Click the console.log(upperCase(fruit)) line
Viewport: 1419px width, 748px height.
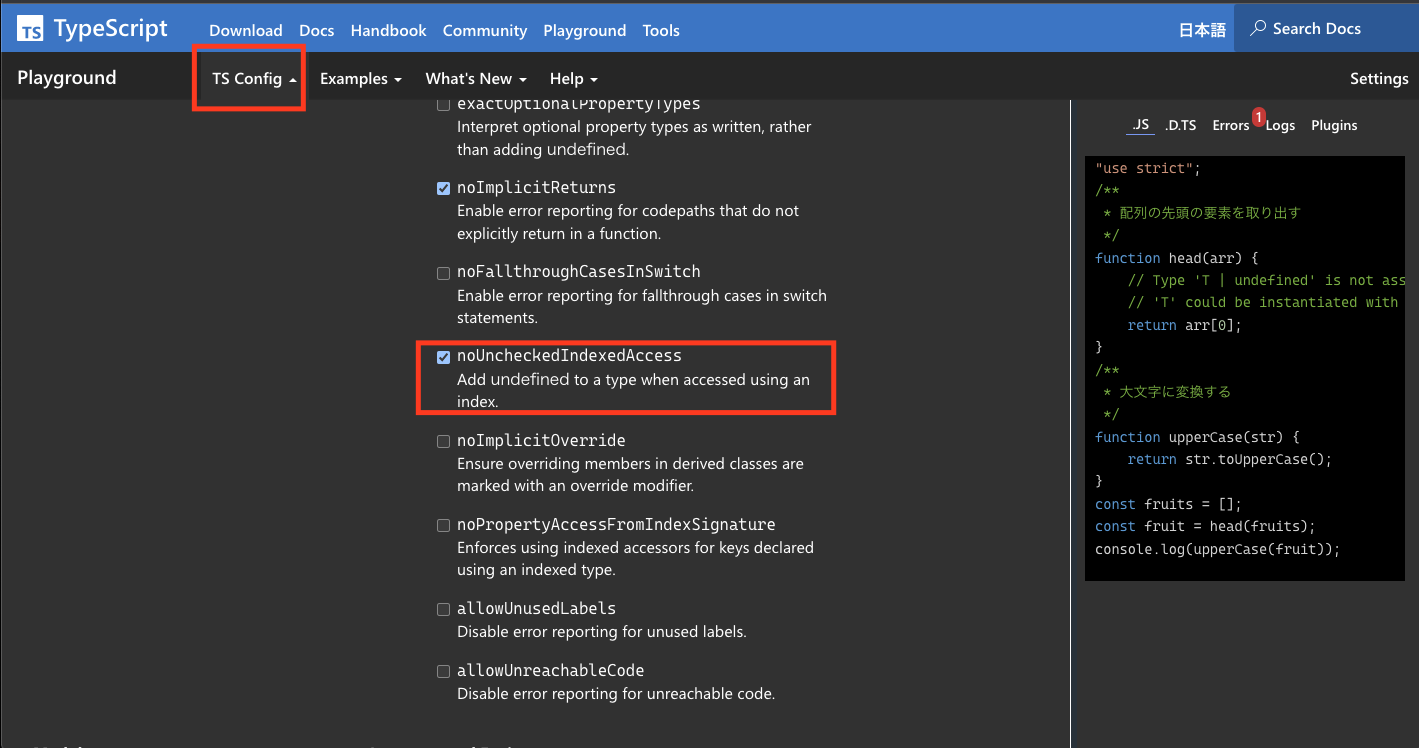click(1217, 549)
